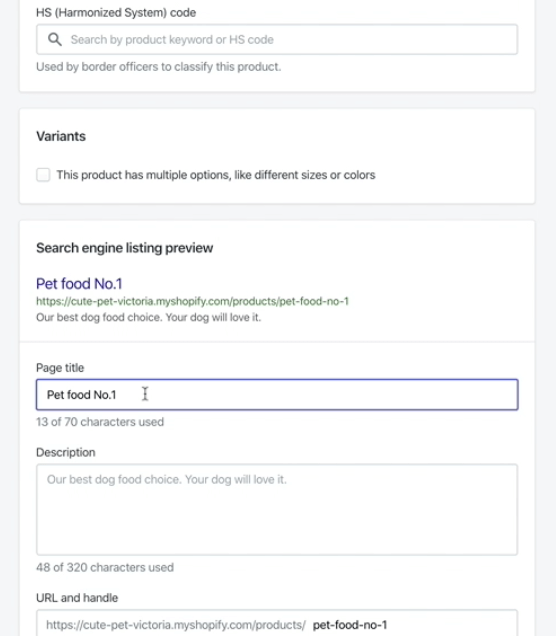Open the blue 'Pet food No.1' preview title
This screenshot has height=636, width=556.
click(79, 284)
